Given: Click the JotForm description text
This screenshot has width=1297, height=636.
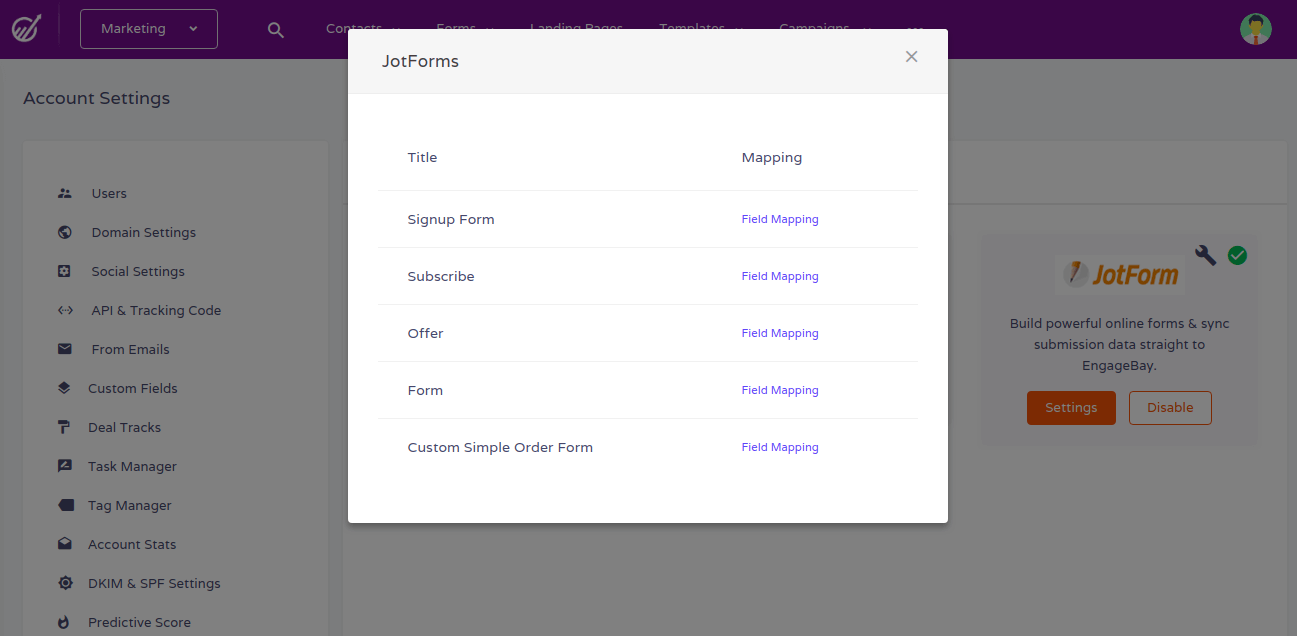Looking at the screenshot, I should tap(1120, 345).
